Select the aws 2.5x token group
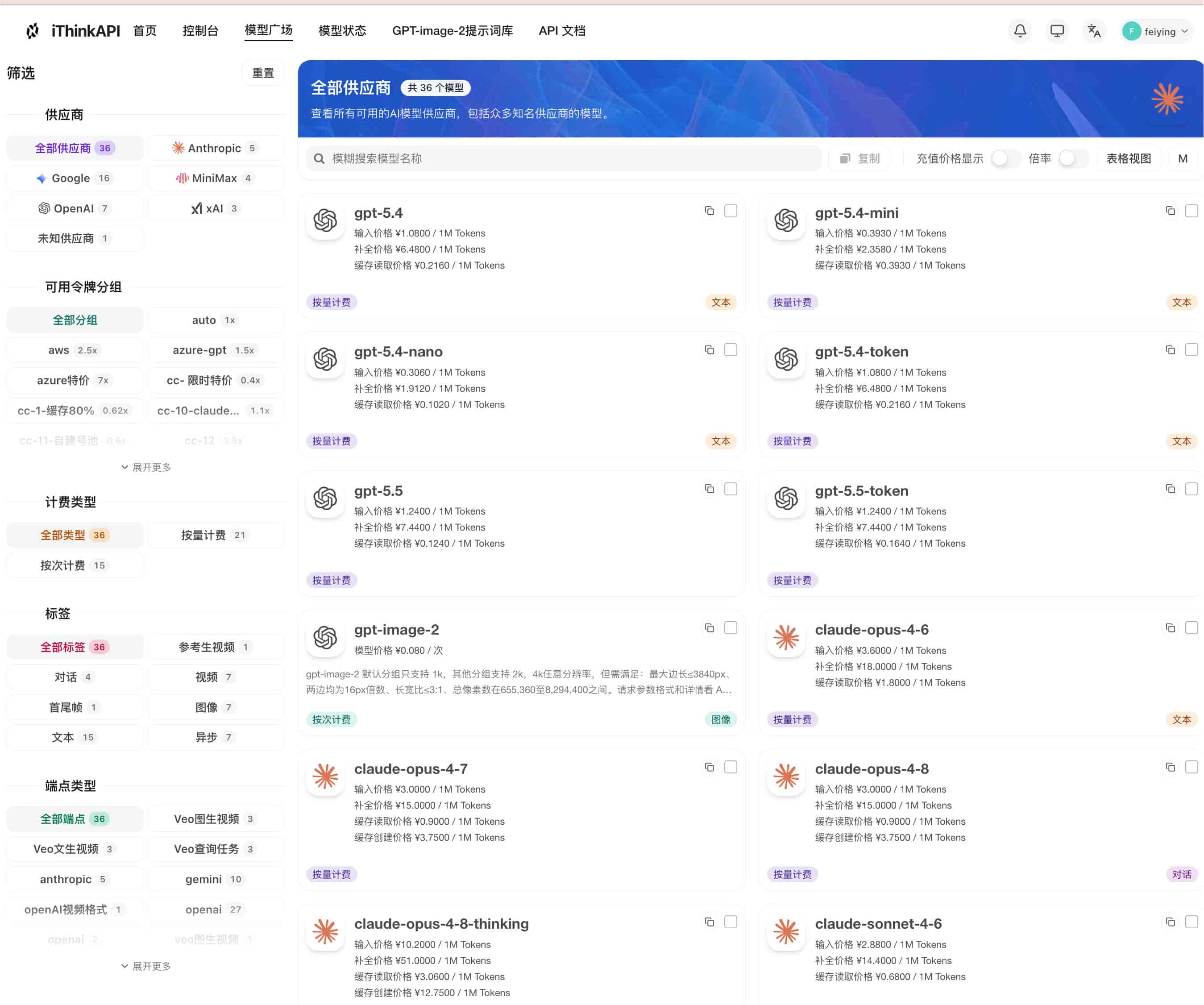Image resolution: width=1204 pixels, height=1005 pixels. pos(75,350)
